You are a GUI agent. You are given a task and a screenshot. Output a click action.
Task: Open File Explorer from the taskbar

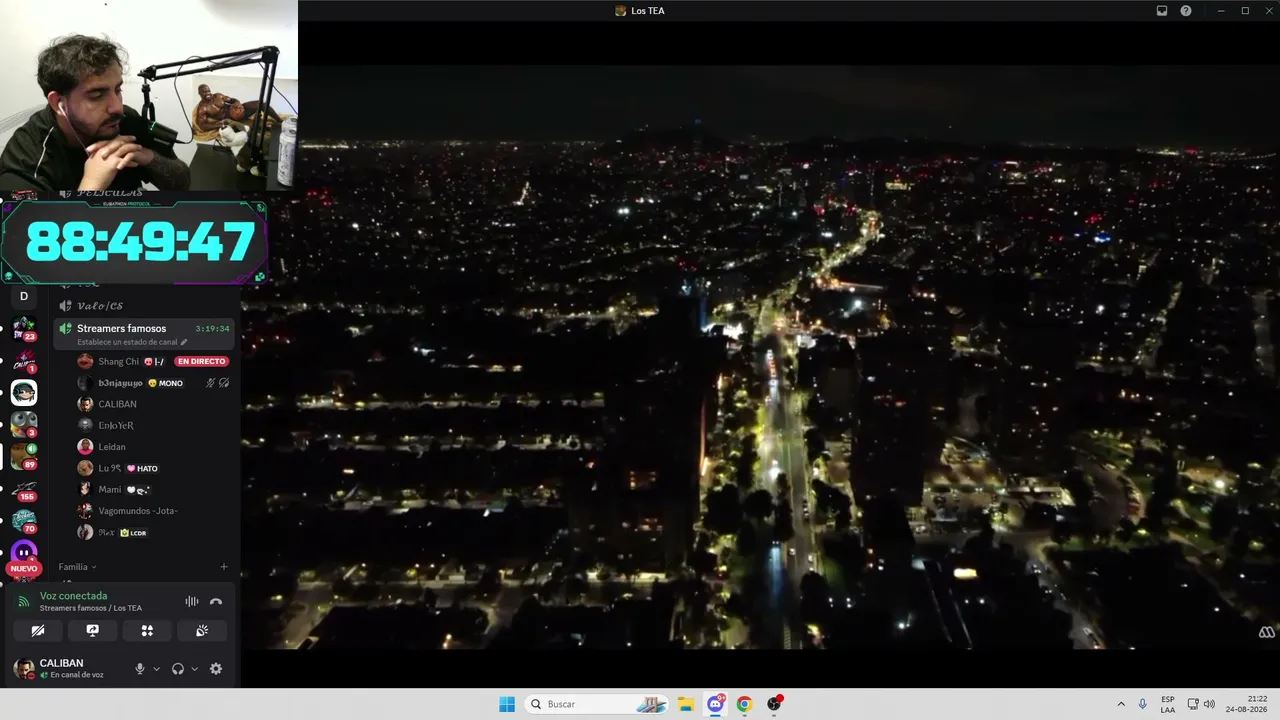click(686, 704)
